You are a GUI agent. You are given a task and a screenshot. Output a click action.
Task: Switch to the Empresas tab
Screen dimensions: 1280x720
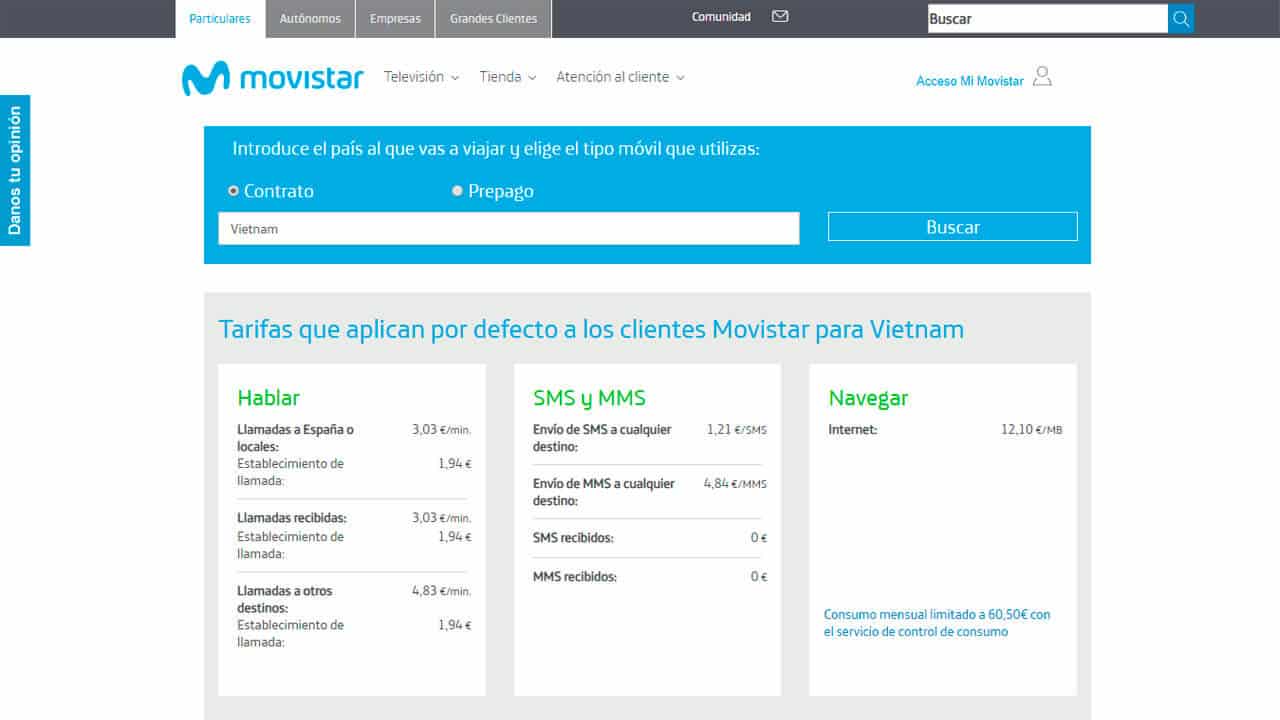tap(395, 19)
